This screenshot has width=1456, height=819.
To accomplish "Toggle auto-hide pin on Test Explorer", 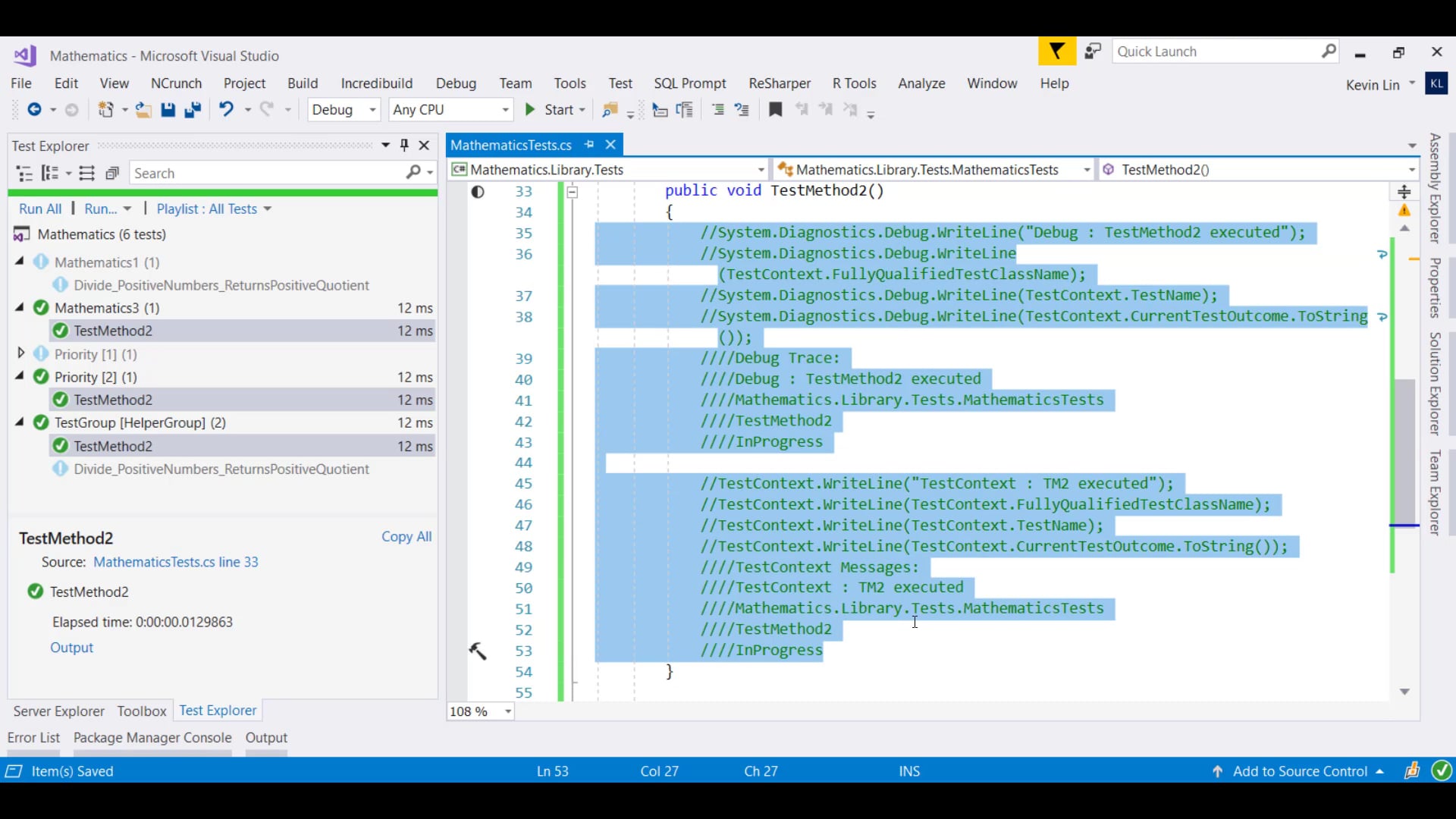I will [x=404, y=145].
